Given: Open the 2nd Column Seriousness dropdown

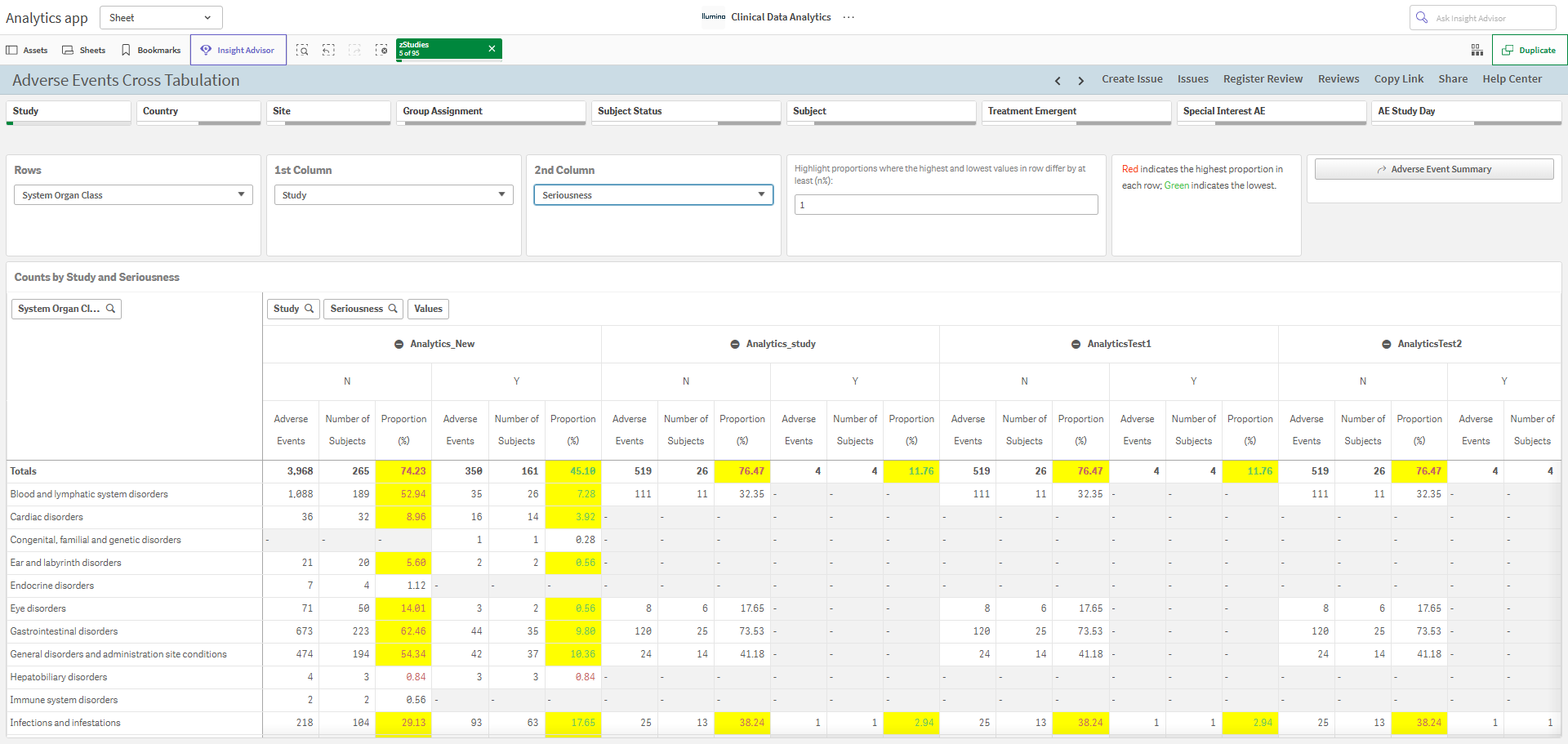Looking at the screenshot, I should (653, 194).
